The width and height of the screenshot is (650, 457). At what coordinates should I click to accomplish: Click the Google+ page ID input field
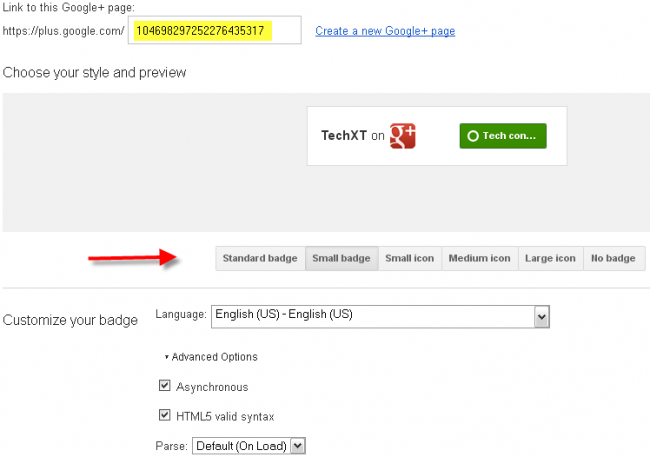point(214,31)
